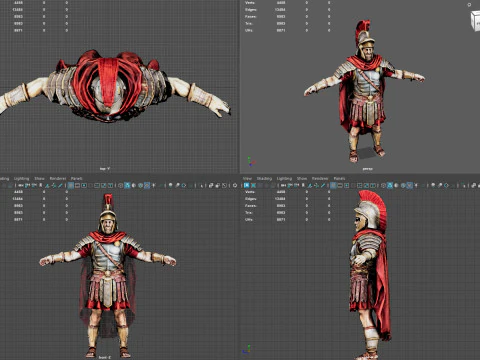Click use all lights in front view toolbar

pyautogui.click(x=153, y=185)
